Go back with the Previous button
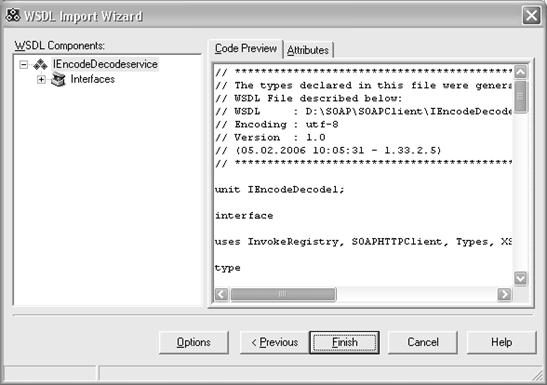547x385 pixels. 274,342
